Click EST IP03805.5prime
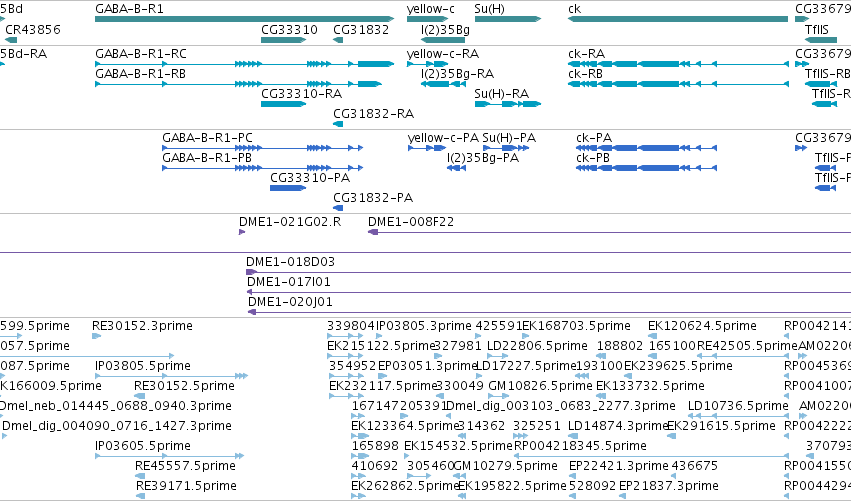This screenshot has width=851, height=501. tap(143, 366)
